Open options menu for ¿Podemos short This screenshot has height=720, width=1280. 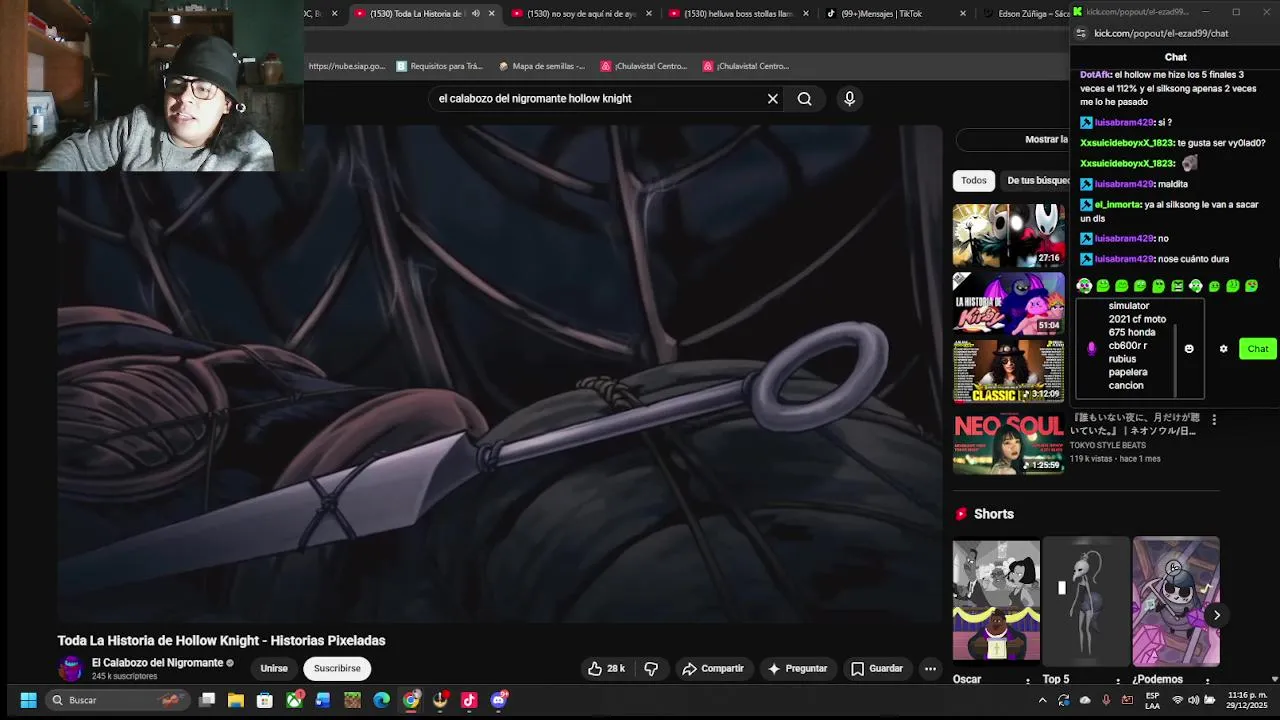pyautogui.click(x=1207, y=681)
